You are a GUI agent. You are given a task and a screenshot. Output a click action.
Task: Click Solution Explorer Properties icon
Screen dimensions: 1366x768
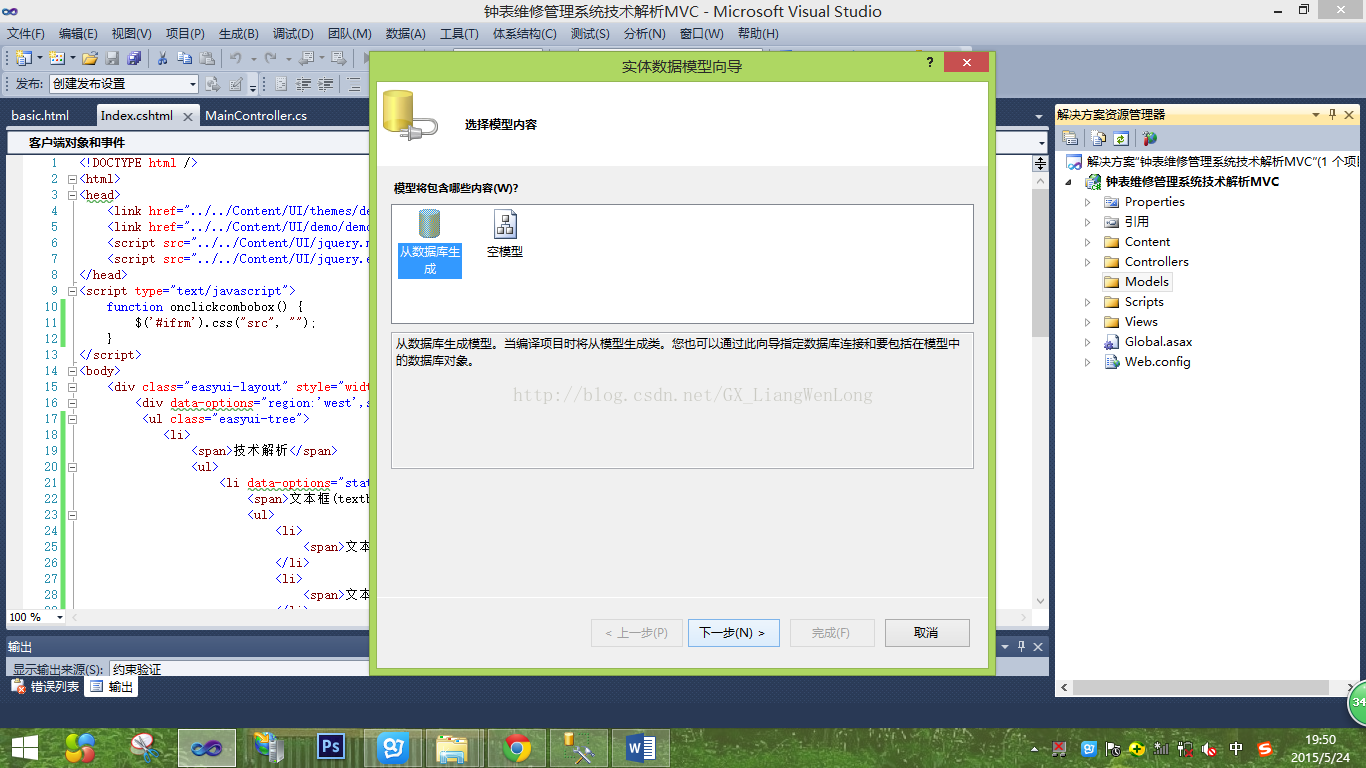1070,139
